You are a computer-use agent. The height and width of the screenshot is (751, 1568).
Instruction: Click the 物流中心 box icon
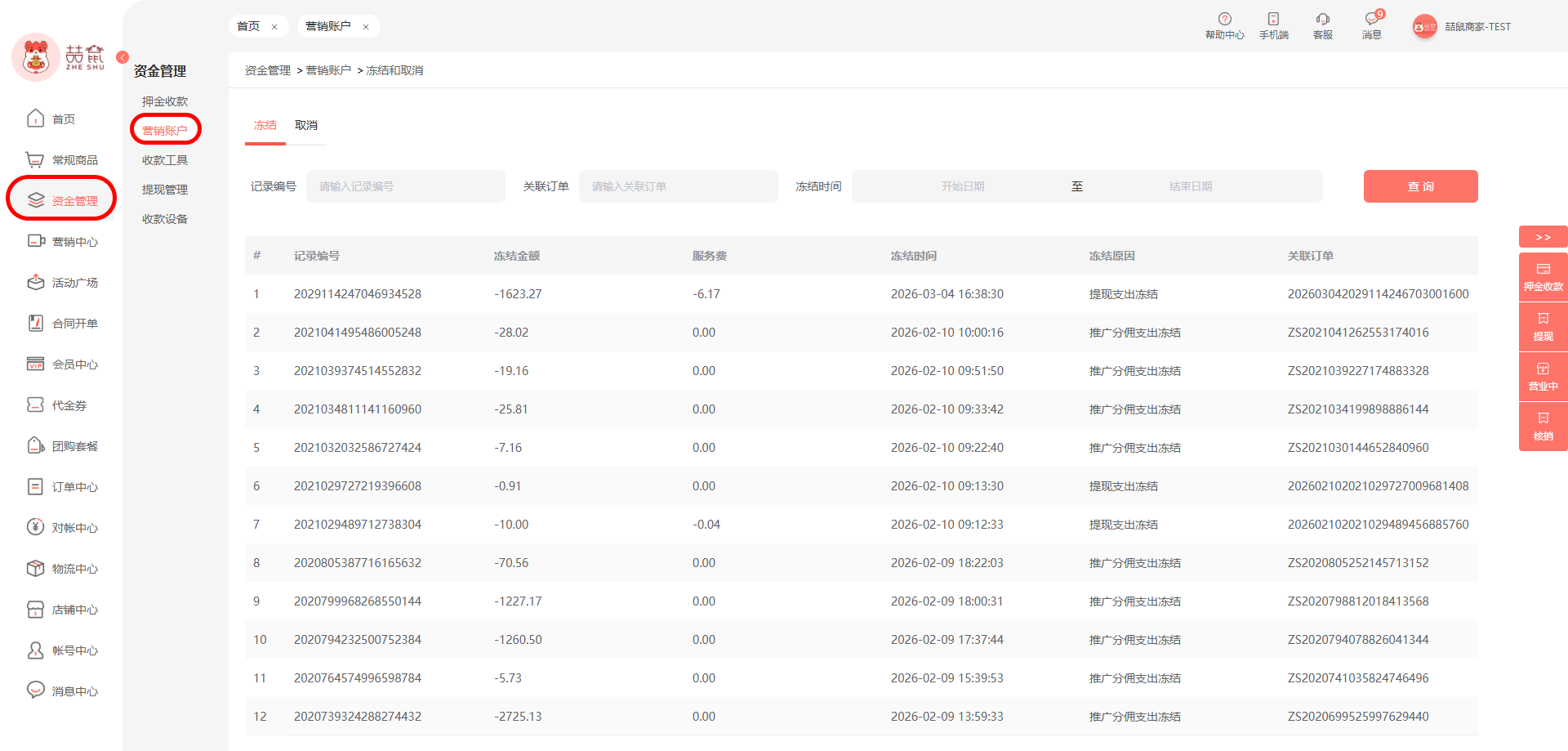[35, 568]
